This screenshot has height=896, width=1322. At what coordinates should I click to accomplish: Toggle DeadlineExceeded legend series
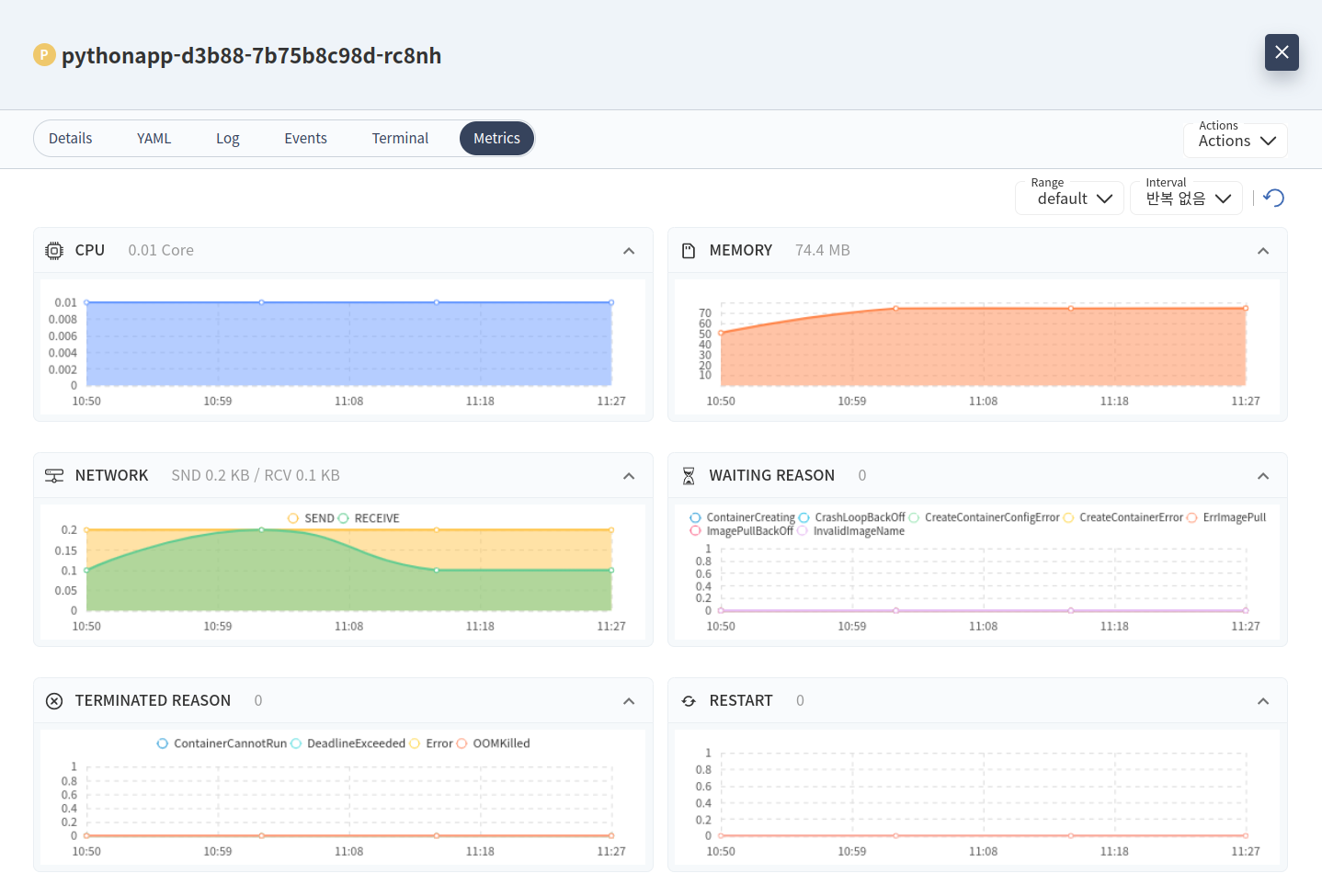pos(348,743)
